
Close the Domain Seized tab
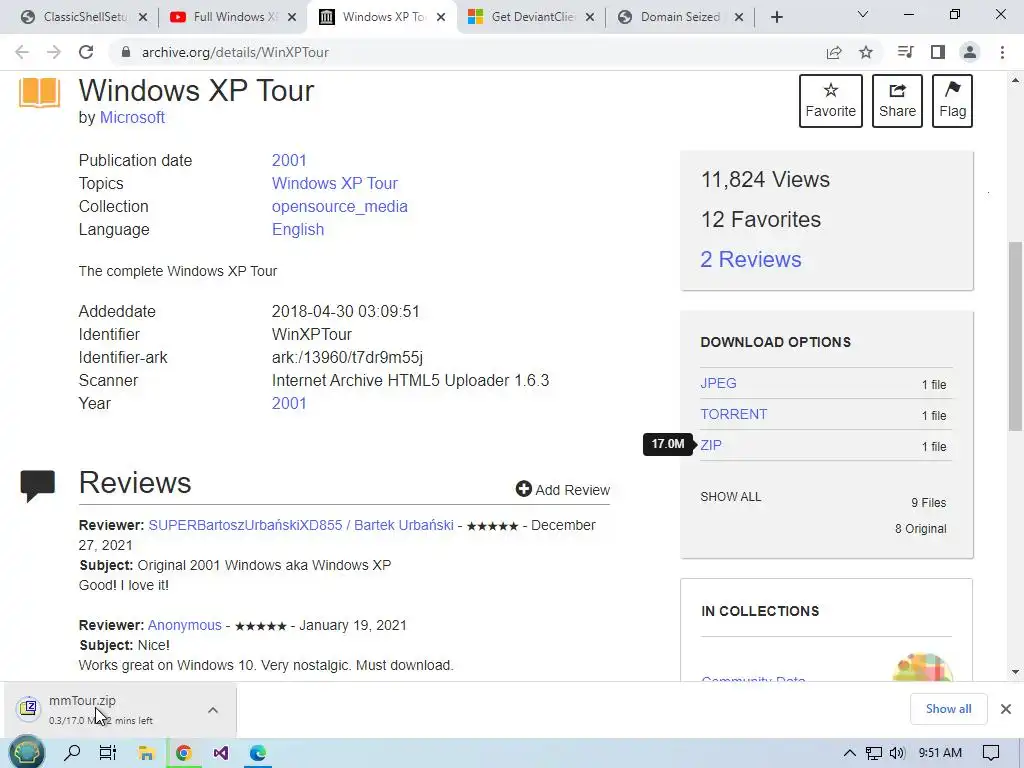739,17
